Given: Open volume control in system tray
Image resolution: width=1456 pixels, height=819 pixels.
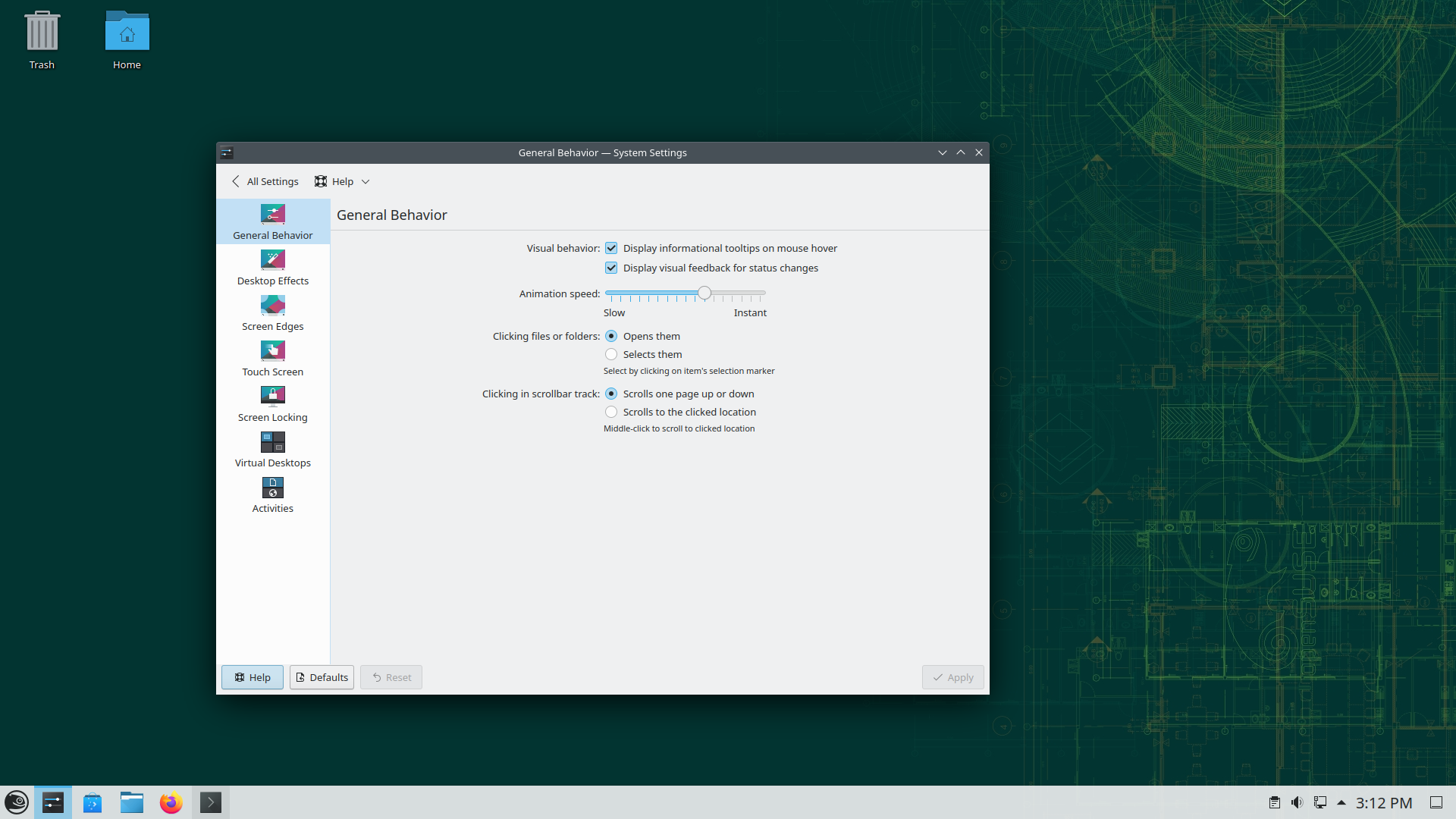Looking at the screenshot, I should coord(1298,802).
